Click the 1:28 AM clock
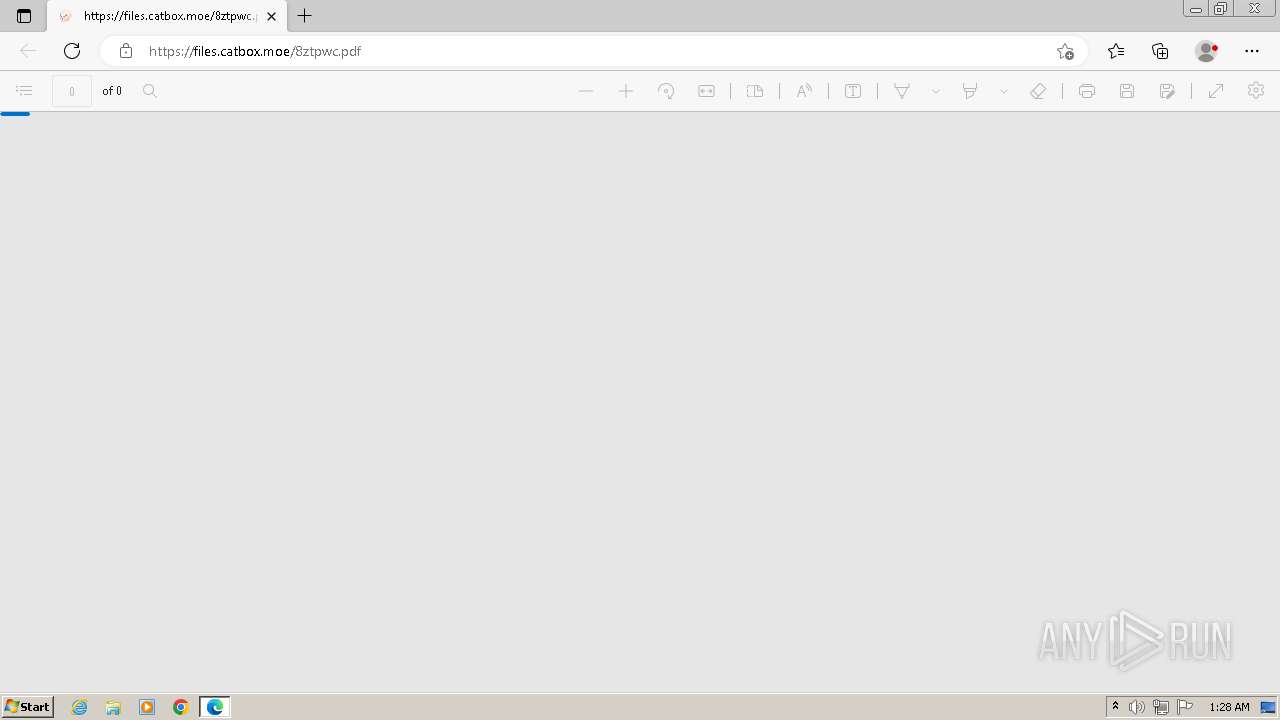Viewport: 1280px width, 720px height. click(1229, 707)
